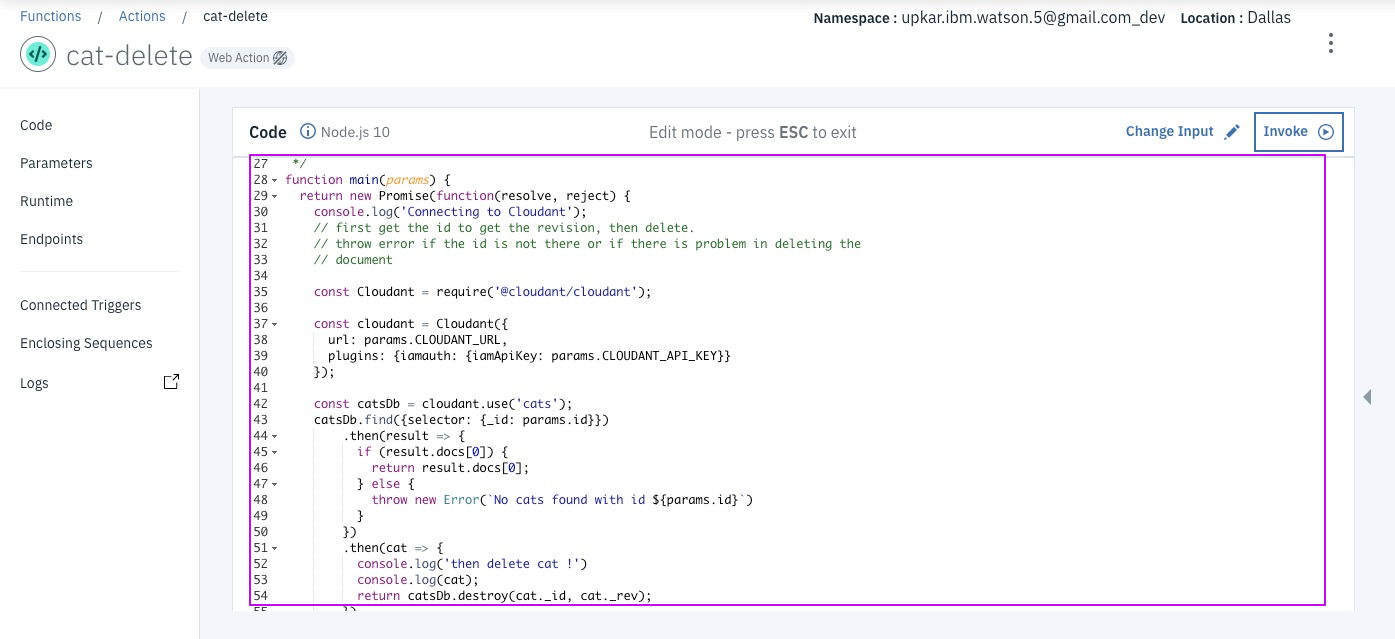This screenshot has width=1395, height=639.
Task: Click the throw new Error line
Action: [562, 500]
